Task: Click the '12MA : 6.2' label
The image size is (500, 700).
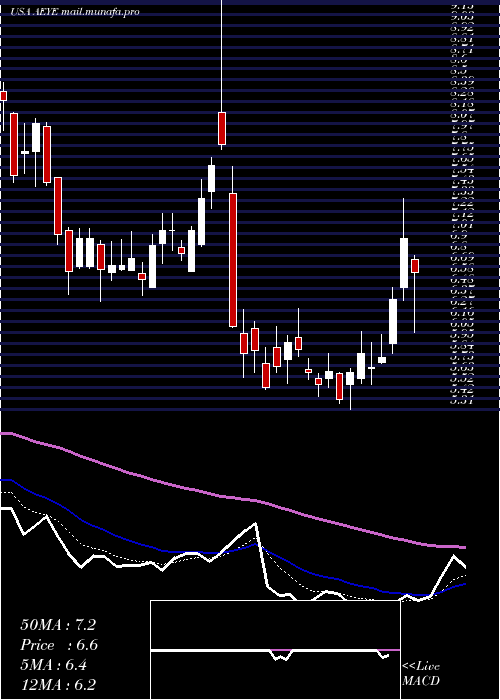Action: pyautogui.click(x=58, y=685)
